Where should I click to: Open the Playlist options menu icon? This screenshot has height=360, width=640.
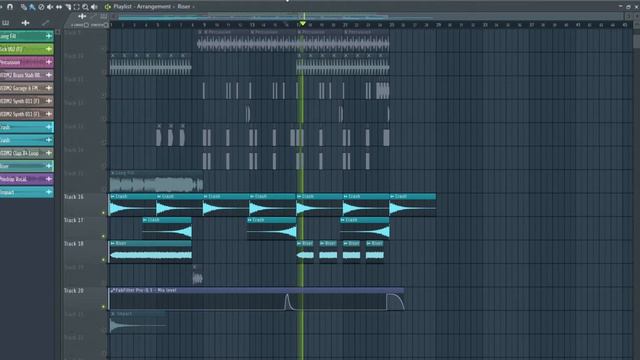108,7
